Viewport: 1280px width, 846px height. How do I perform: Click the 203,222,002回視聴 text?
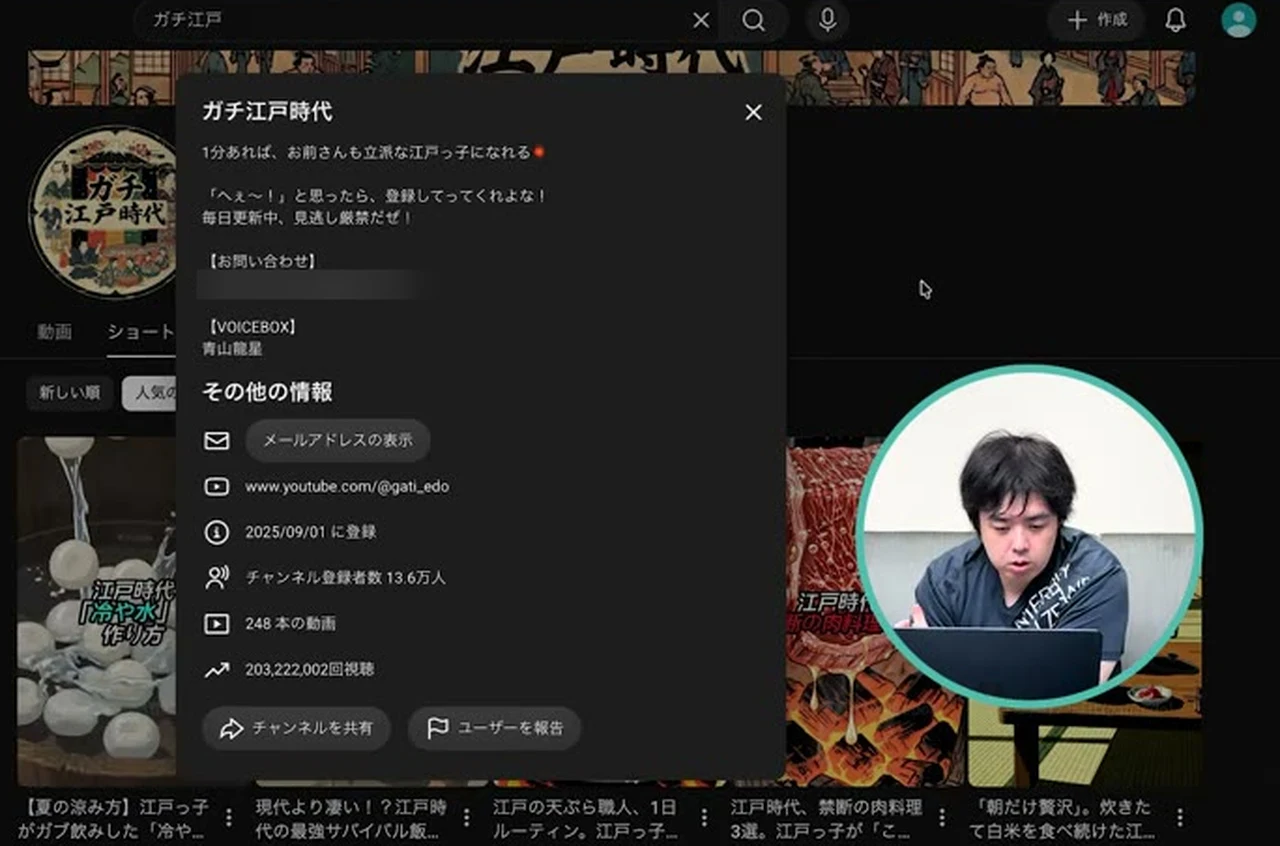(x=310, y=669)
